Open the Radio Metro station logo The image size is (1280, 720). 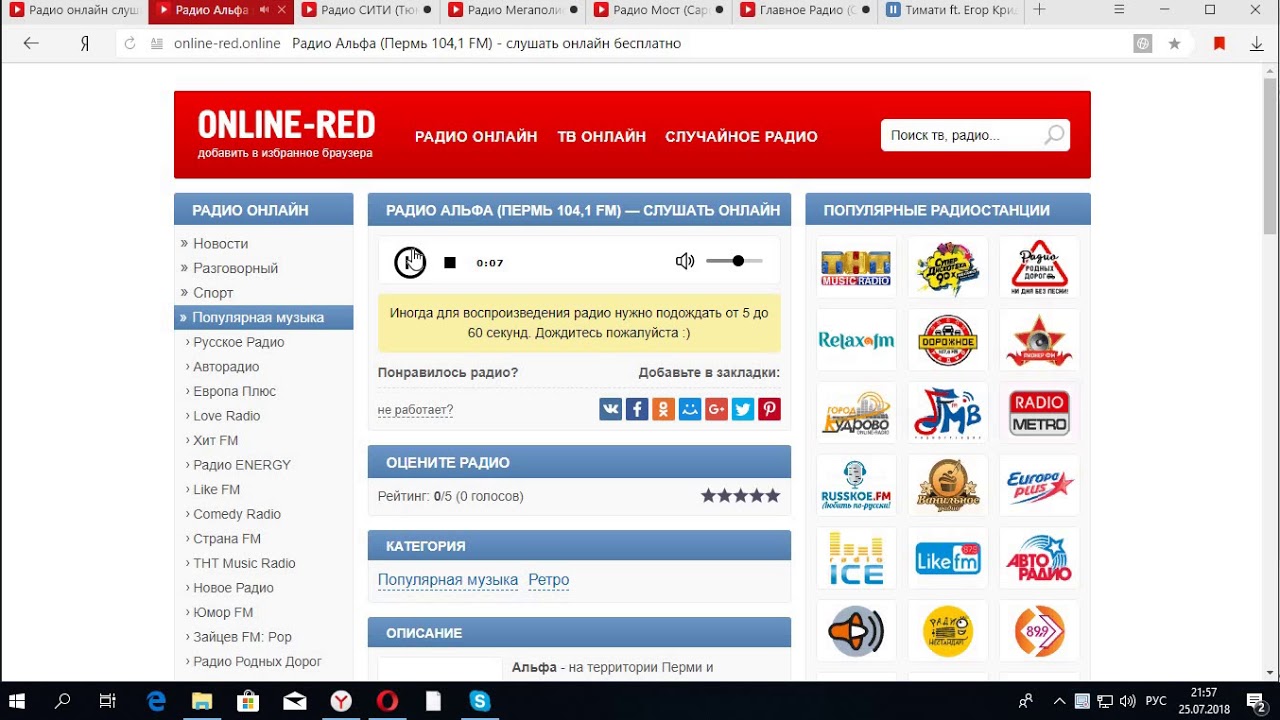1040,413
